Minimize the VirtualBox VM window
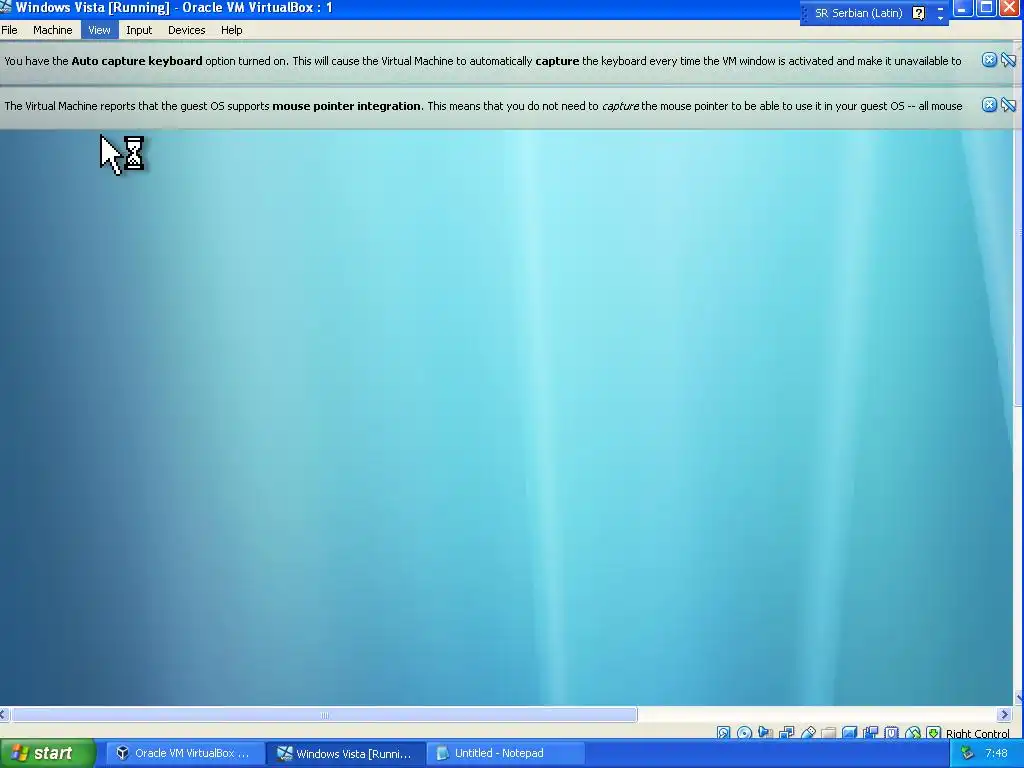This screenshot has width=1024, height=768. click(963, 8)
